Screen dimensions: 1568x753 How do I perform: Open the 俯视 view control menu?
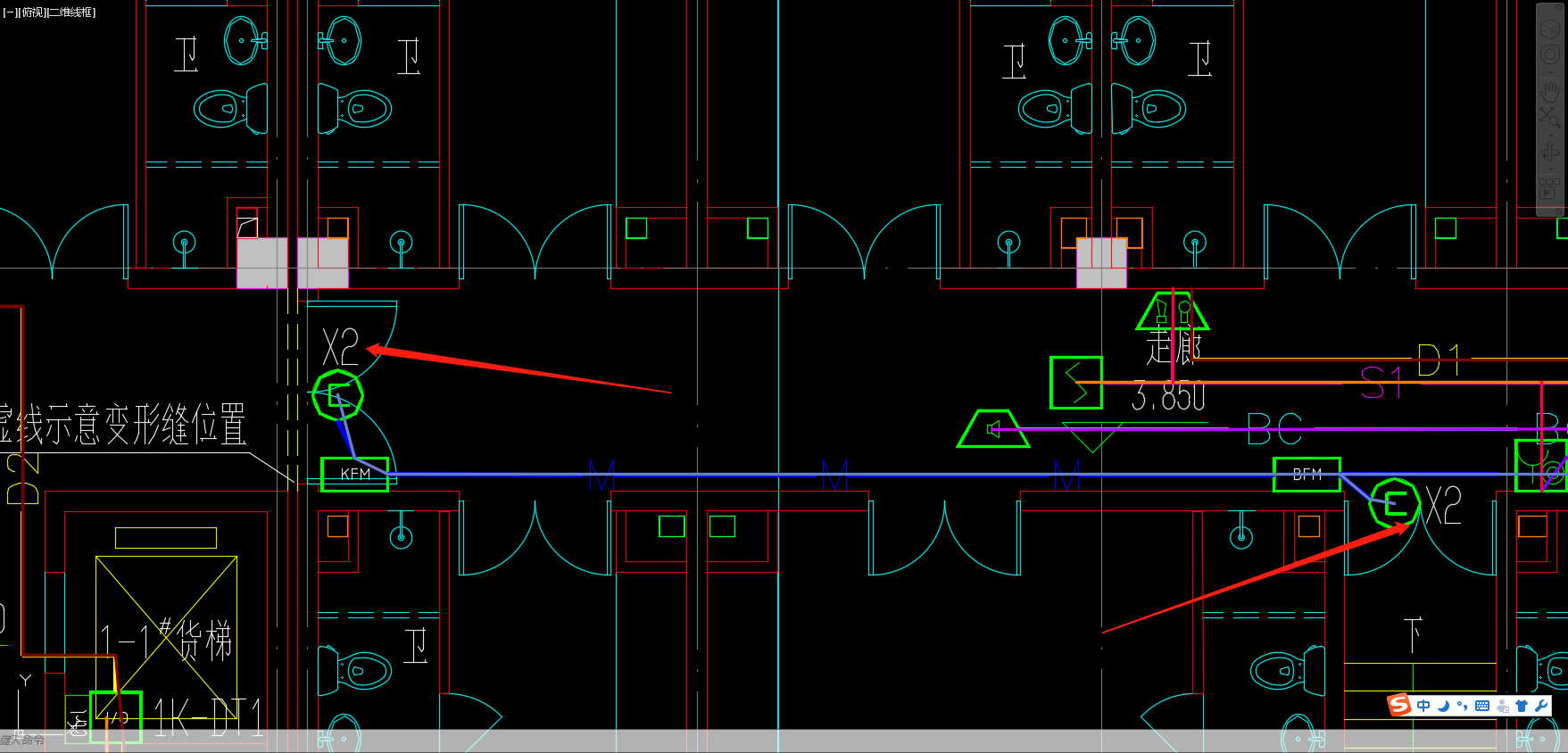[31, 12]
